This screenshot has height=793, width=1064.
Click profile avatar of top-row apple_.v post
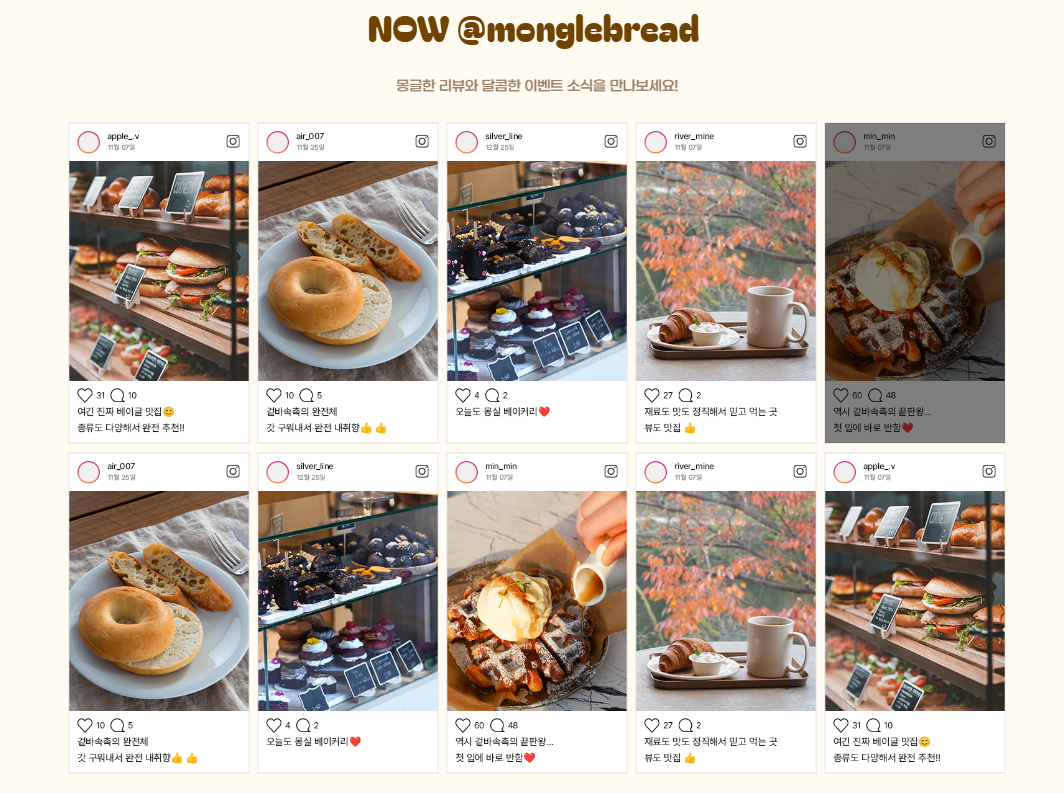click(89, 142)
